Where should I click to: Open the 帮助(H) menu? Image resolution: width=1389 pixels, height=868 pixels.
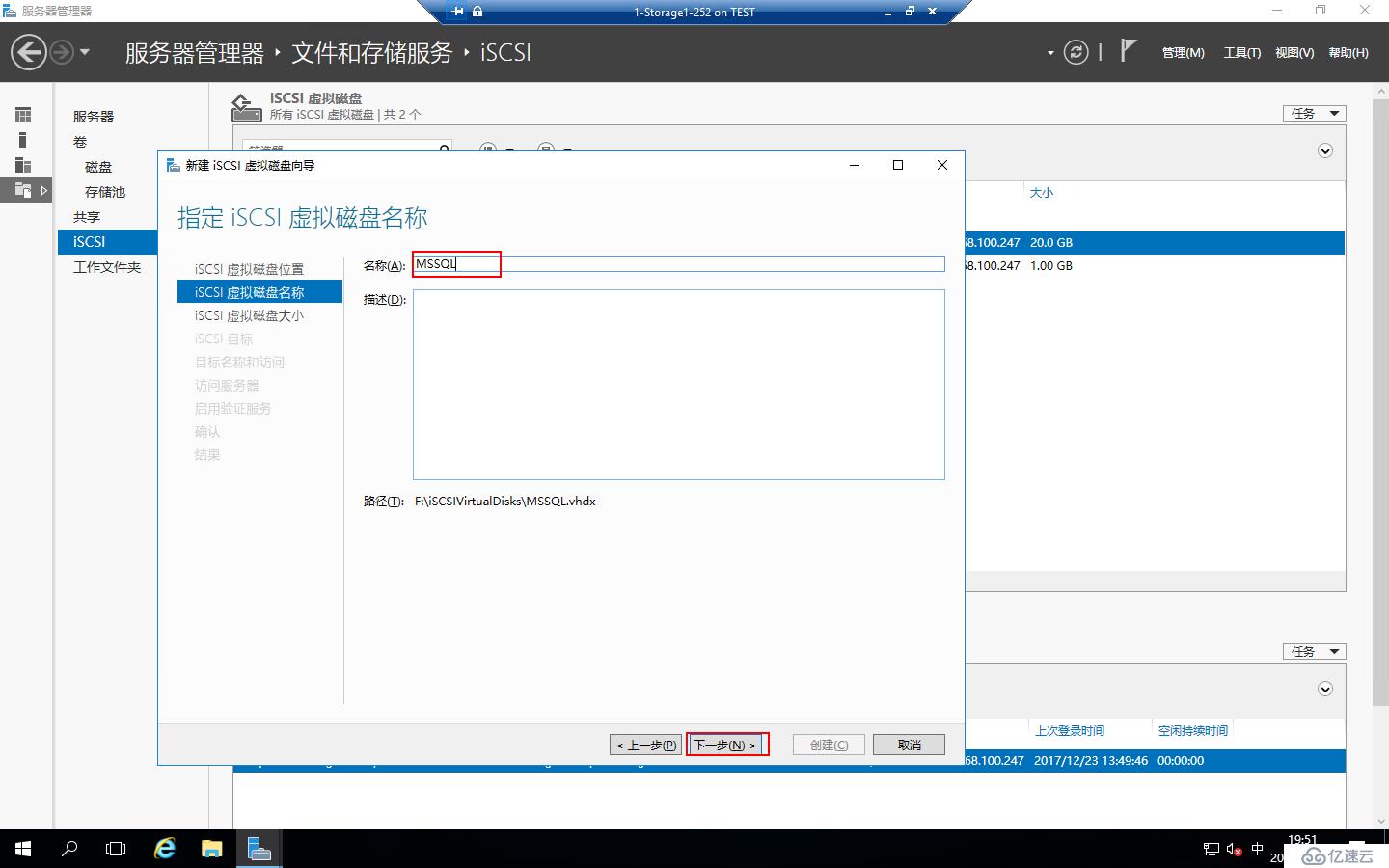[x=1348, y=53]
